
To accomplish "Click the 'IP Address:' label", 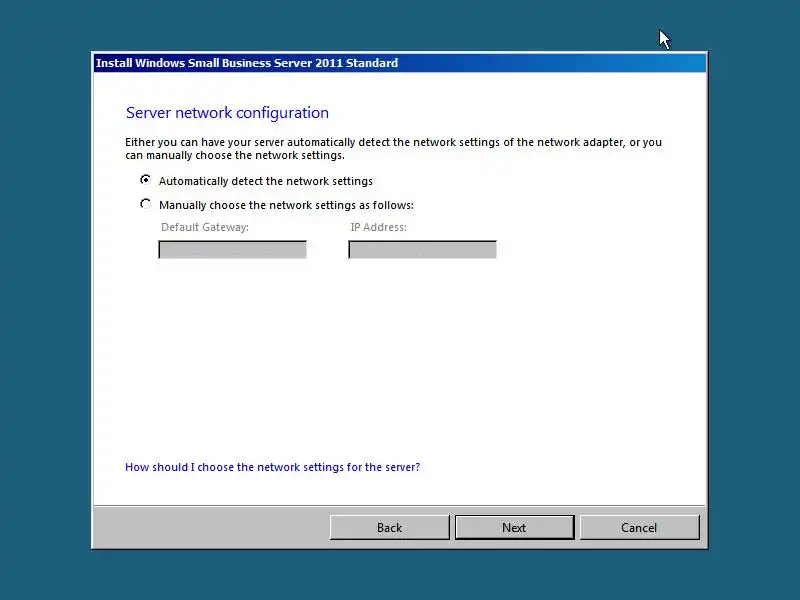I will (x=378, y=227).
